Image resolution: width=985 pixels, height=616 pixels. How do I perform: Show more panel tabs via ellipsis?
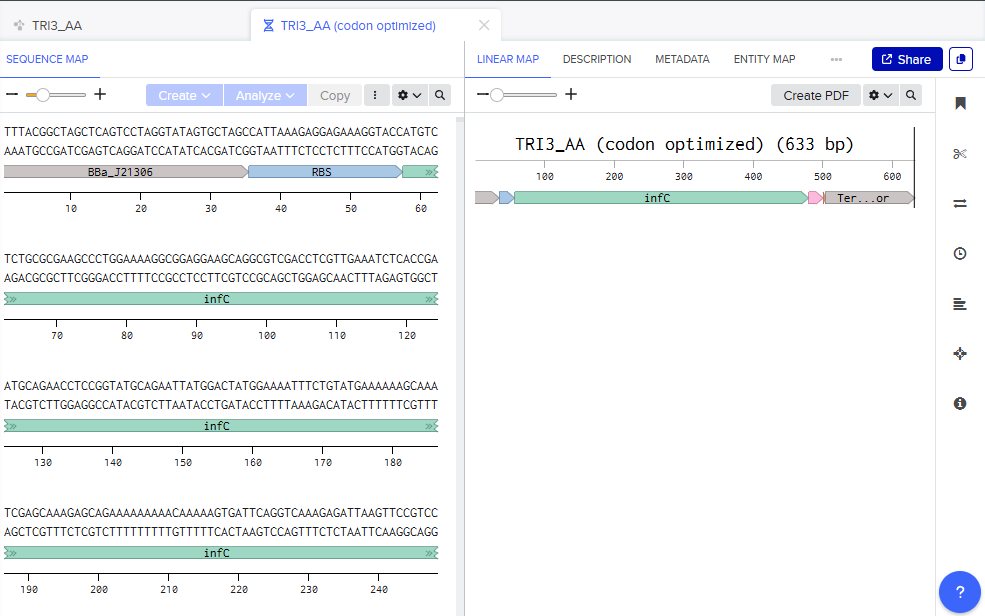836,59
